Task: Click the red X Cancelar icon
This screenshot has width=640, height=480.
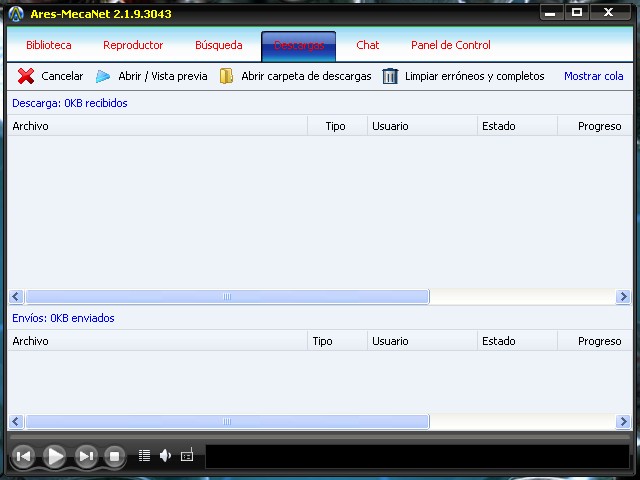Action: (26, 76)
